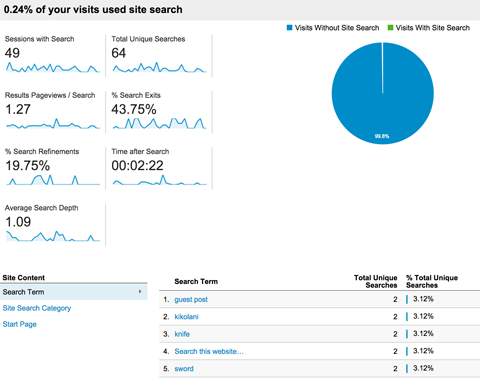Click the Time after Search sparkline chart
This screenshot has width=480, height=378.
pos(160,180)
